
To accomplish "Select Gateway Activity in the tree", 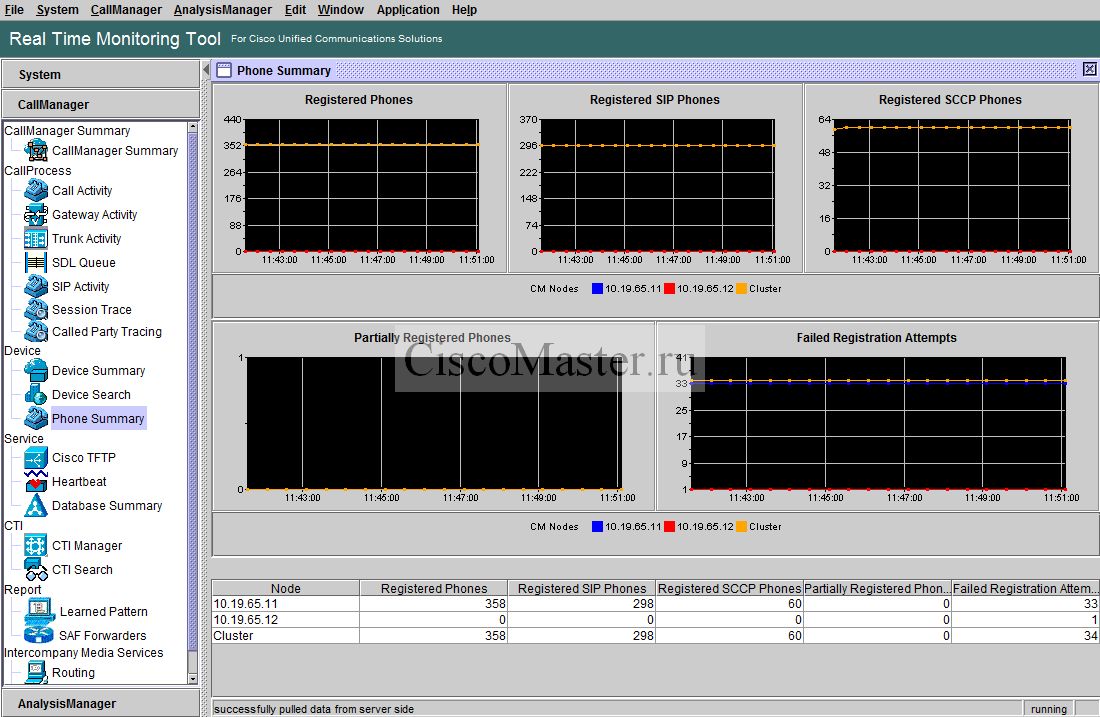I will pos(95,215).
